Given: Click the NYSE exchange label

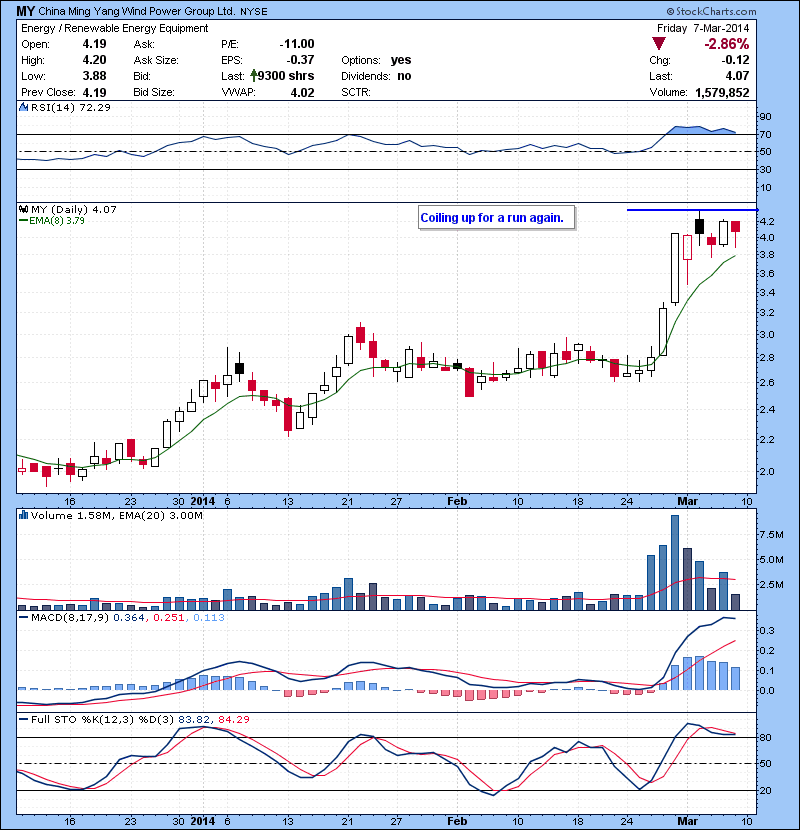Looking at the screenshot, I should 254,11.
